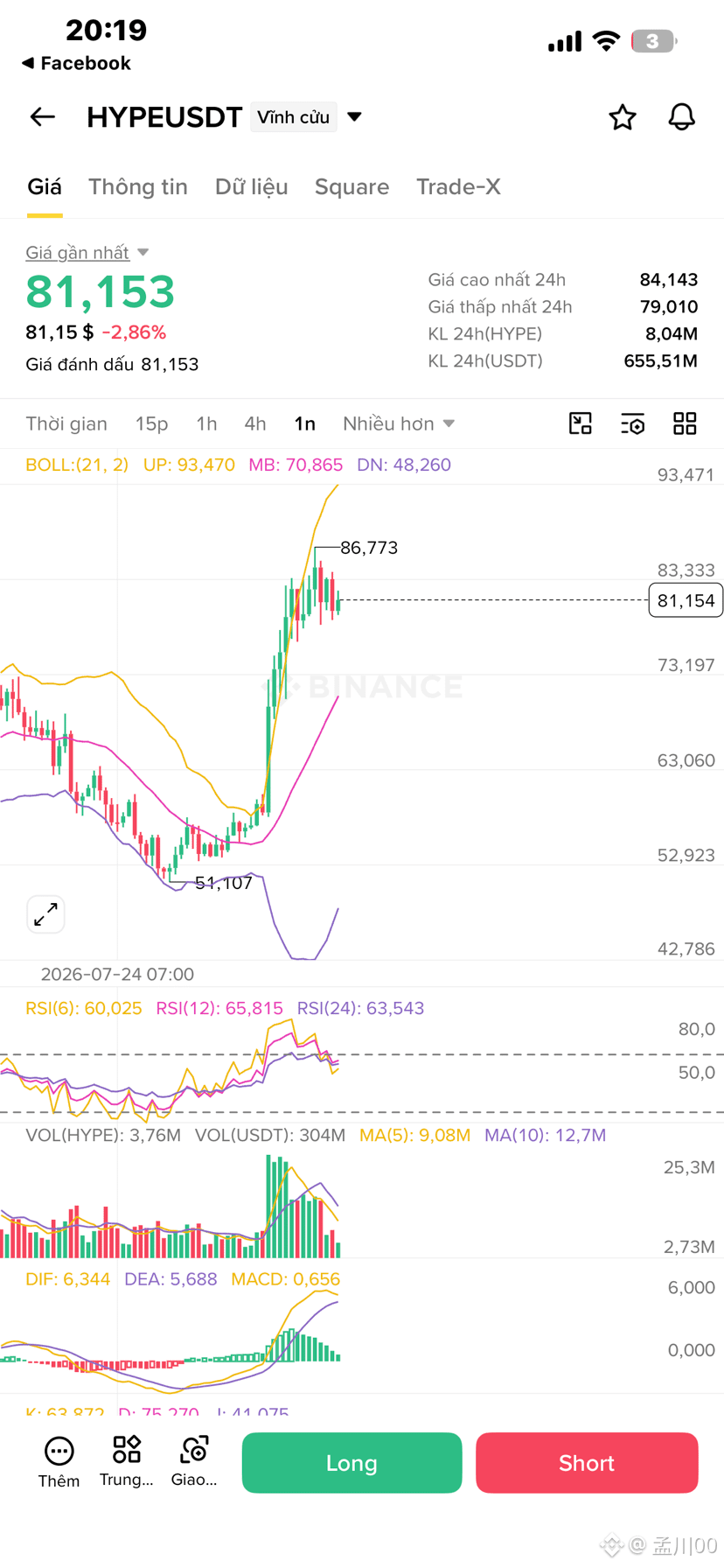Open price alerts with the bell icon
The height and width of the screenshot is (1568, 724).
point(682,117)
